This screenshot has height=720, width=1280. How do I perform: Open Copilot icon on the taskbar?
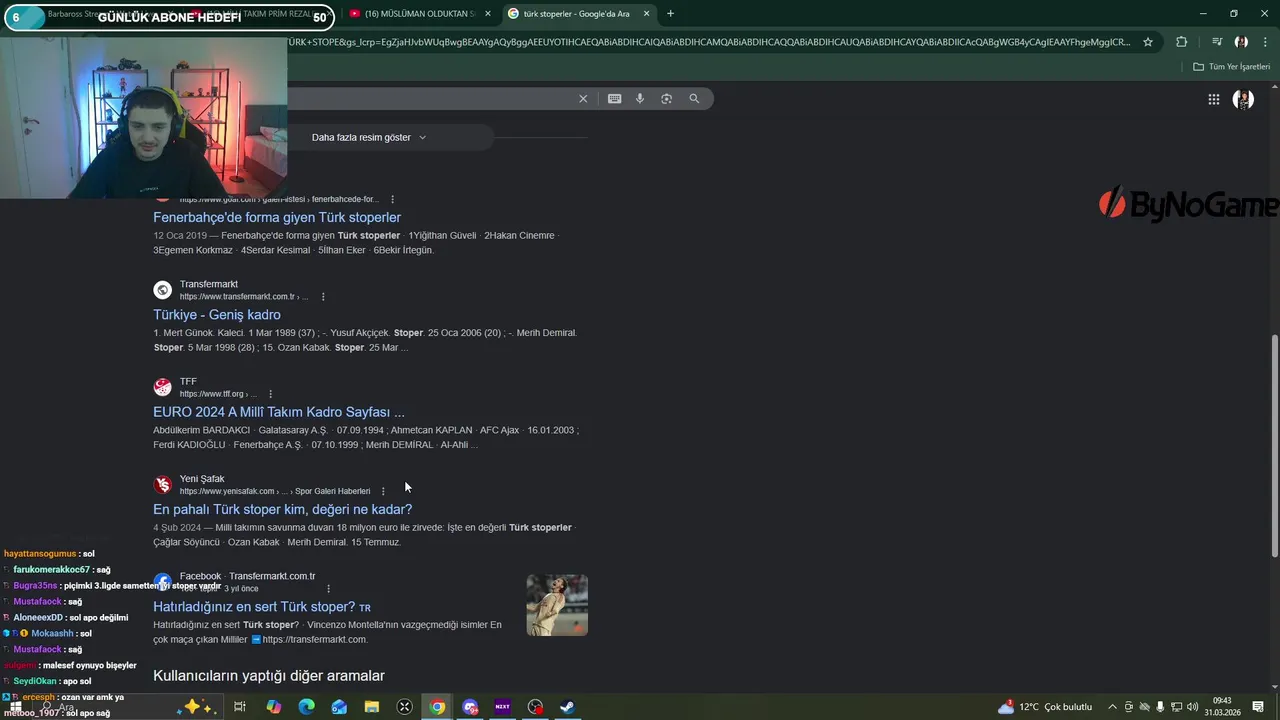click(x=273, y=707)
